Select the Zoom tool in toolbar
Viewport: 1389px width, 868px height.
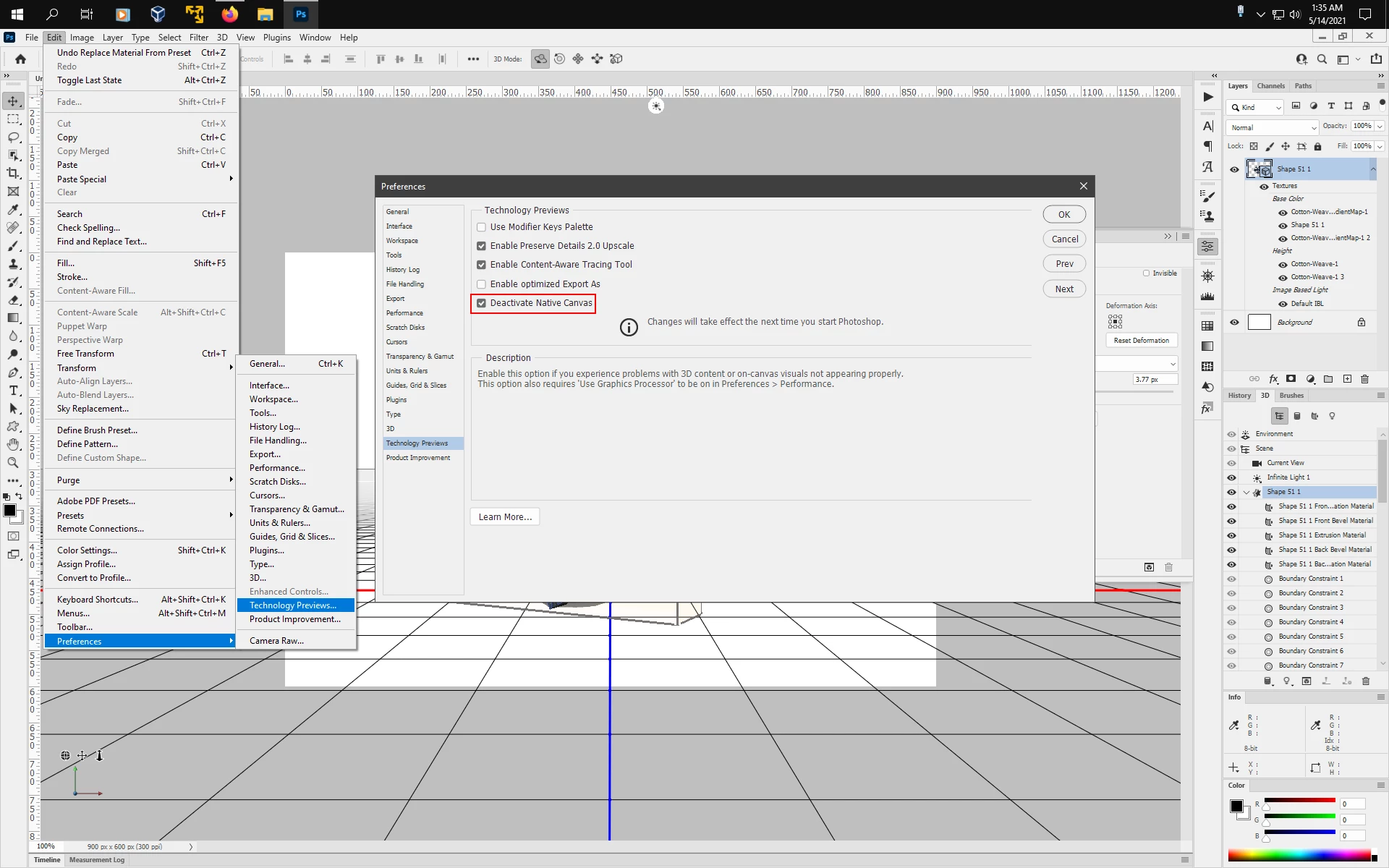(x=13, y=462)
